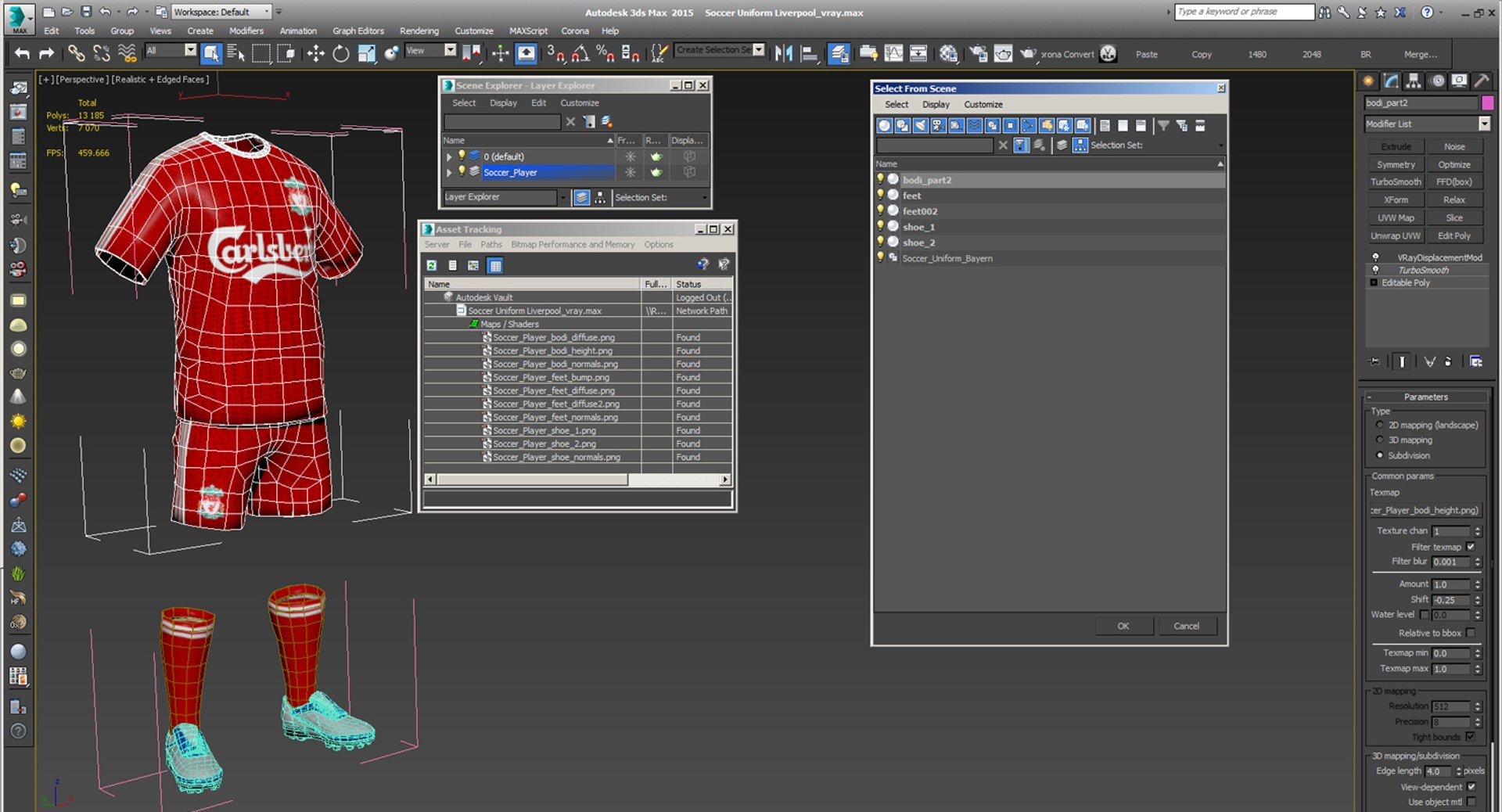Toggle Display Shapes filter in Select From Scene
Viewport: 1502px width, 812px height.
(902, 125)
